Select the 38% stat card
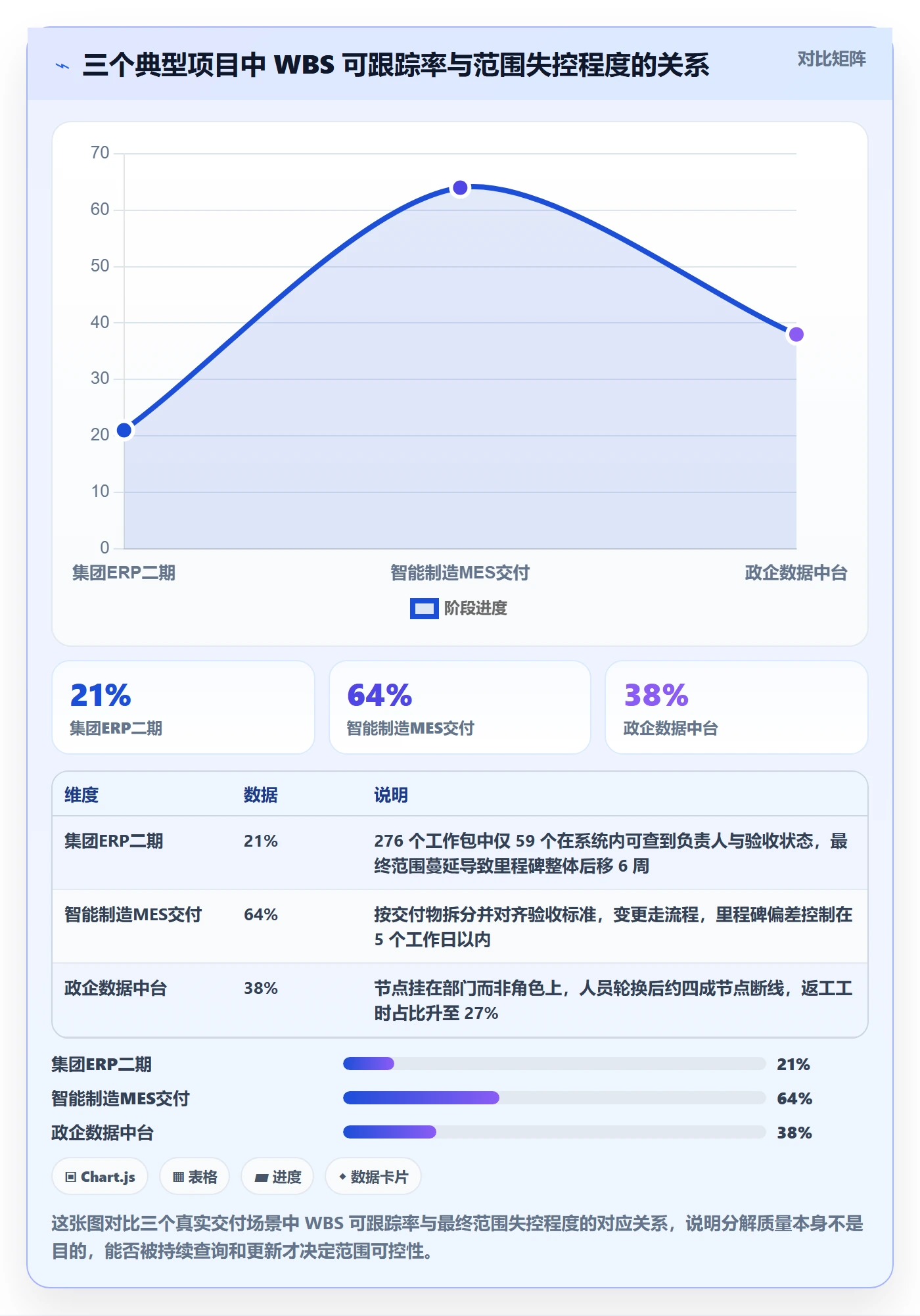The width and height of the screenshot is (920, 1316). click(737, 707)
